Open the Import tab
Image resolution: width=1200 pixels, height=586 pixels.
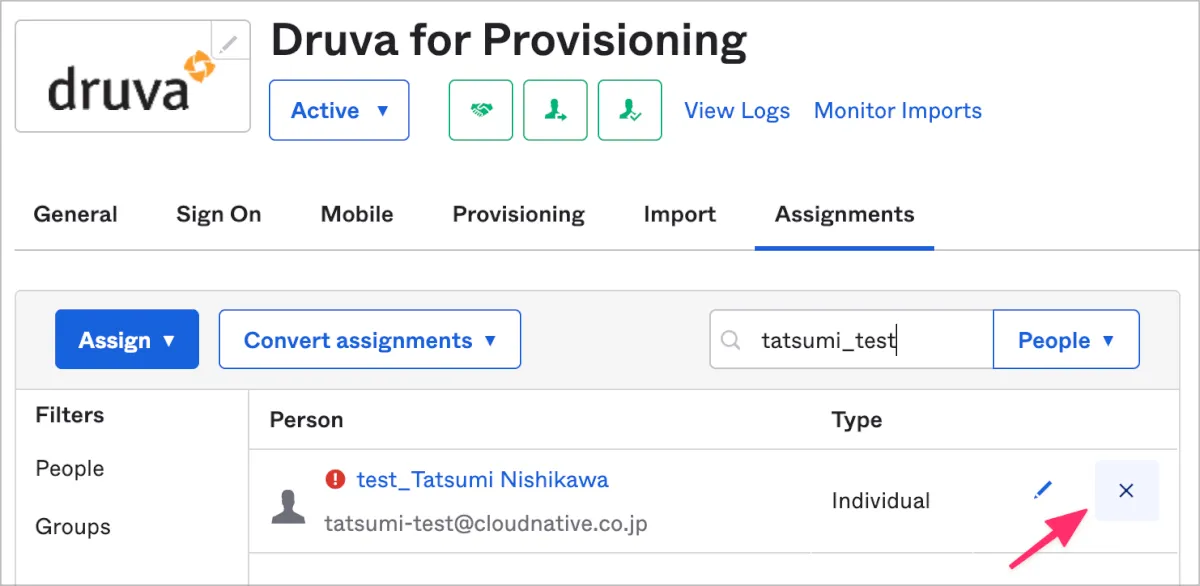pos(679,214)
